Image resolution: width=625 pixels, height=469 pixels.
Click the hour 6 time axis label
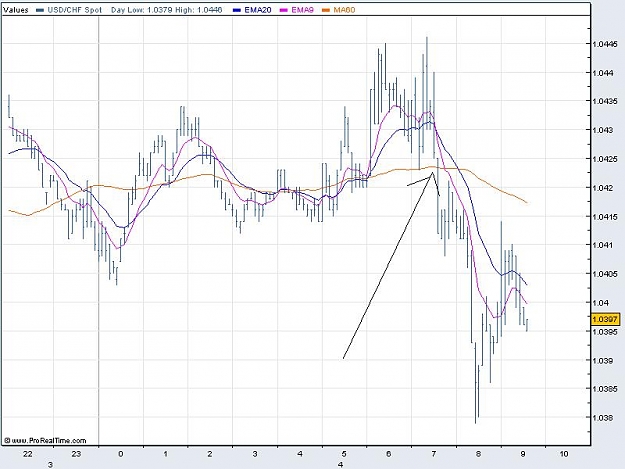coord(389,454)
